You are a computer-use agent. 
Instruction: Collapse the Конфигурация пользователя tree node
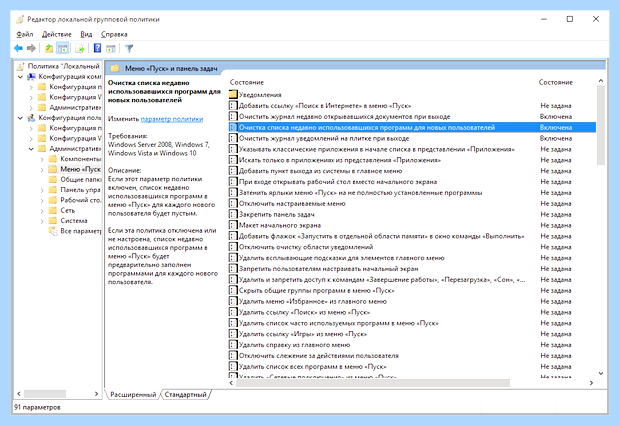(x=20, y=117)
